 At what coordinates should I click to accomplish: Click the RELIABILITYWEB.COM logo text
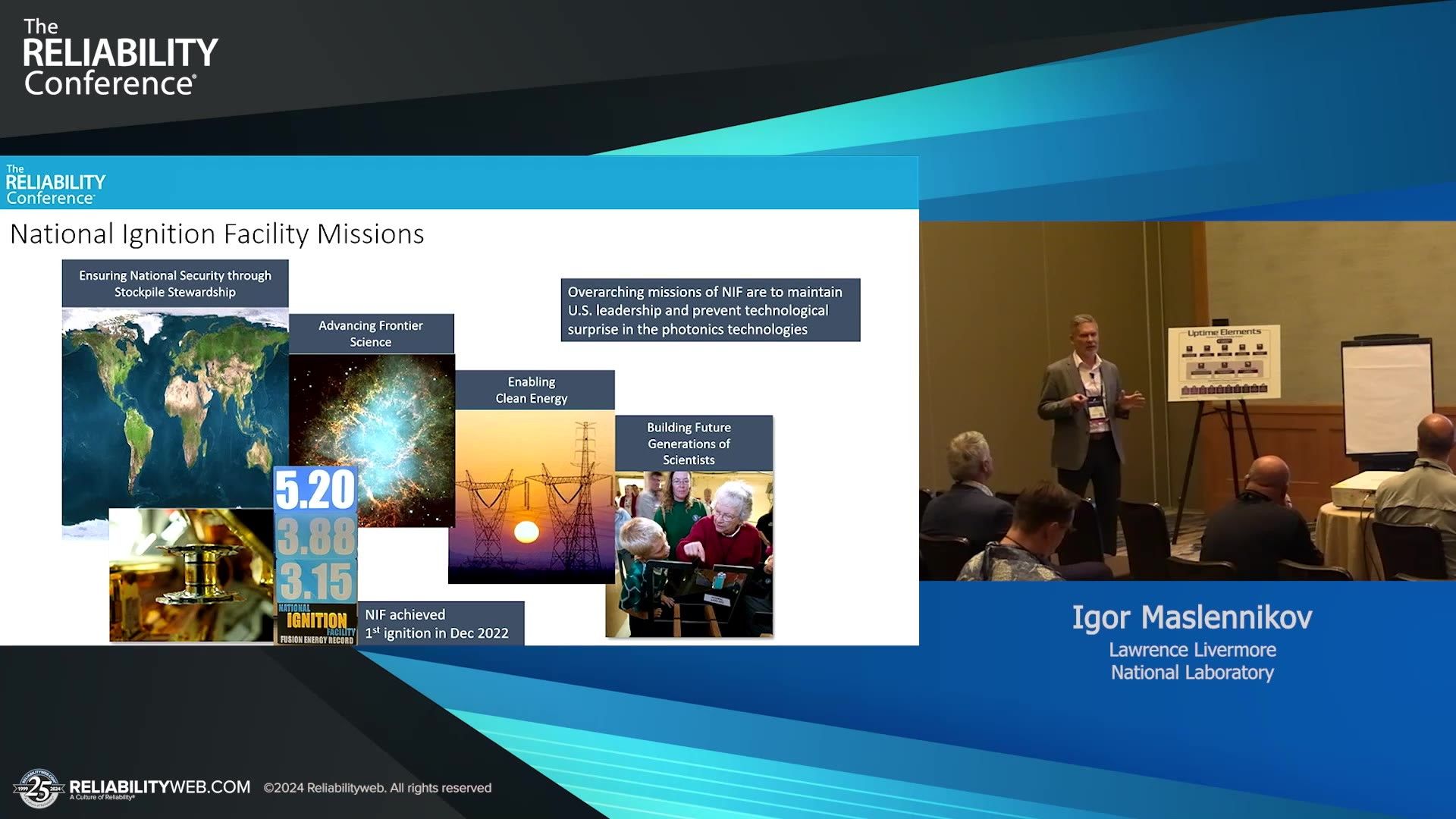160,787
